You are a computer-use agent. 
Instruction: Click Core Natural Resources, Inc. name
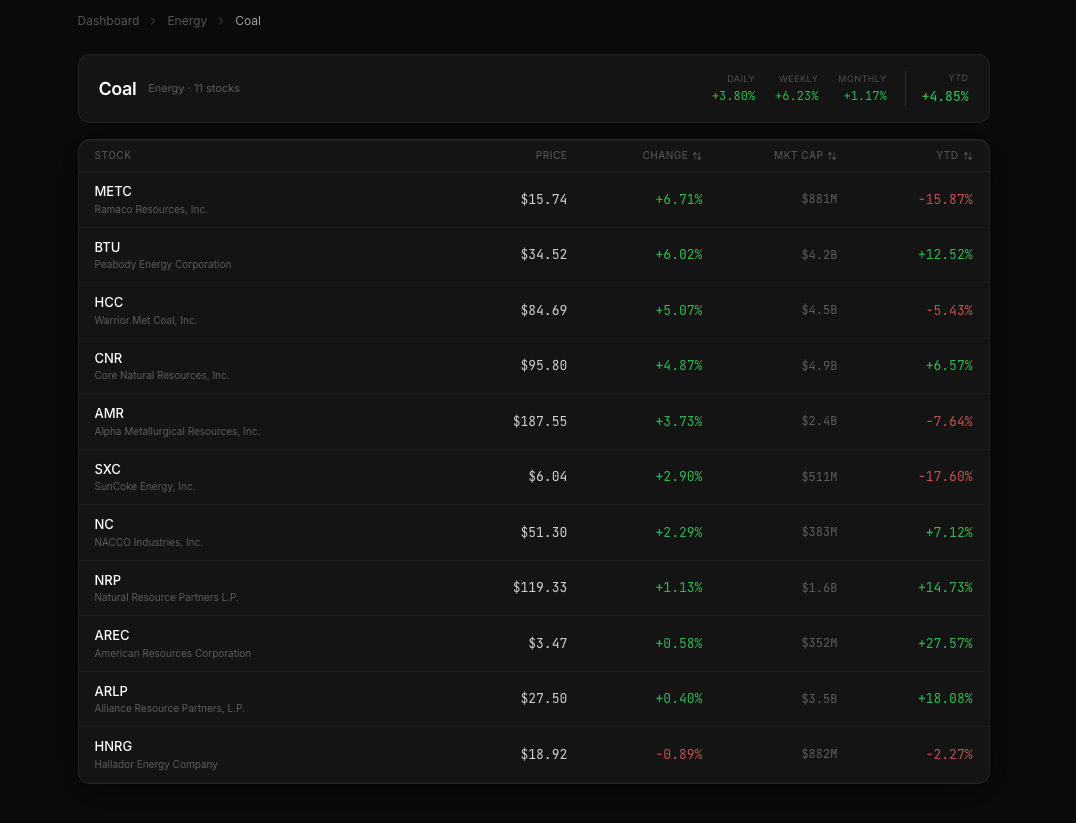[x=162, y=375]
